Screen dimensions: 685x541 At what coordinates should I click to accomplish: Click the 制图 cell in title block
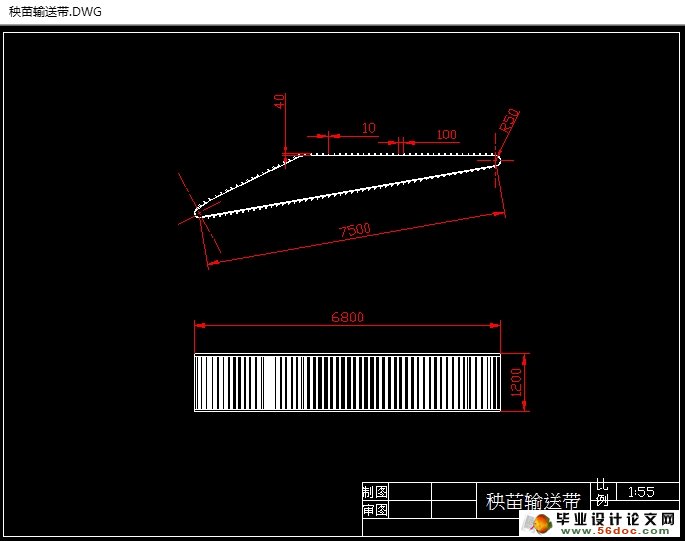pyautogui.click(x=375, y=492)
